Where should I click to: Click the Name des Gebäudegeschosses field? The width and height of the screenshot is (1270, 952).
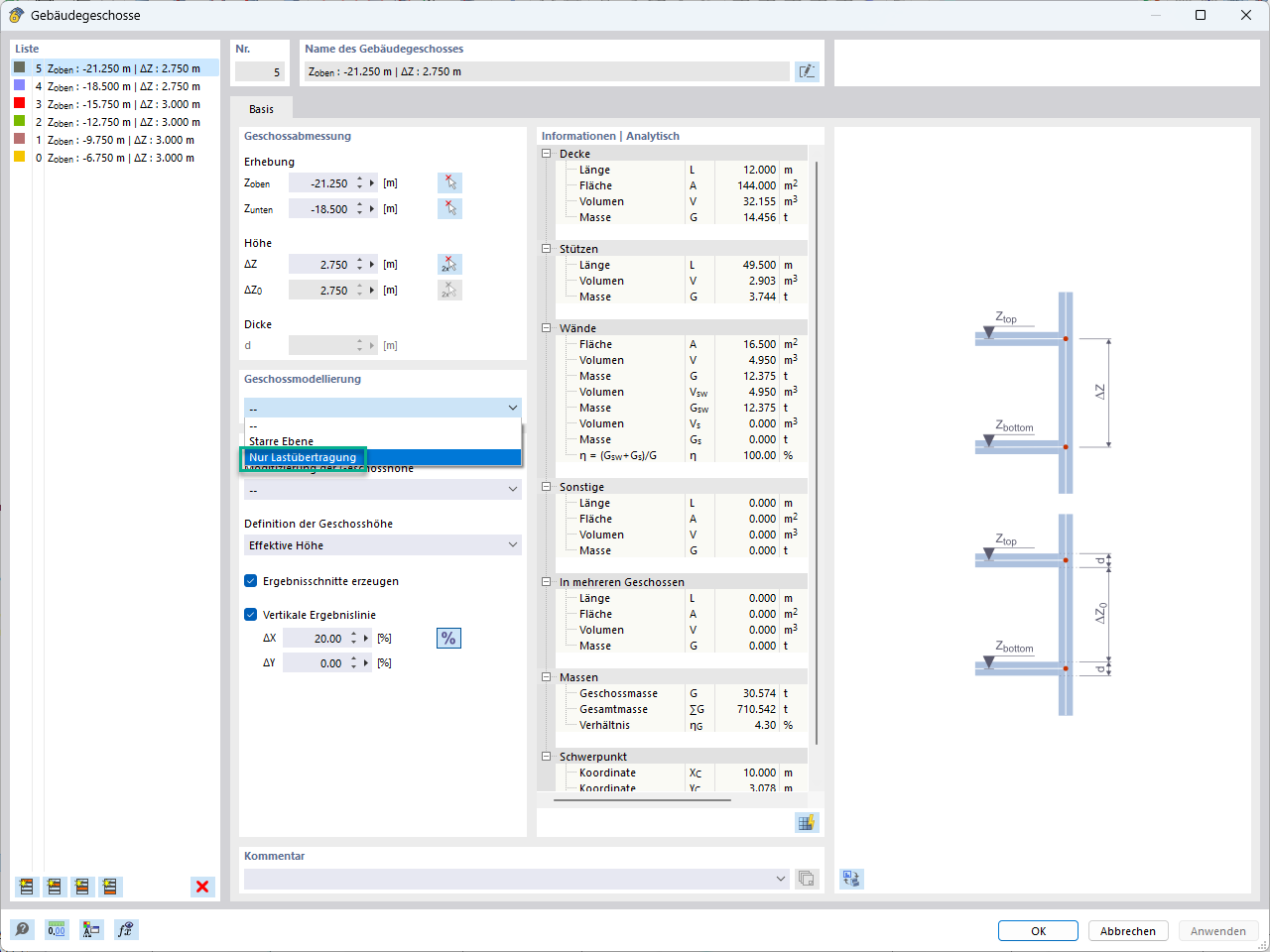tap(547, 71)
